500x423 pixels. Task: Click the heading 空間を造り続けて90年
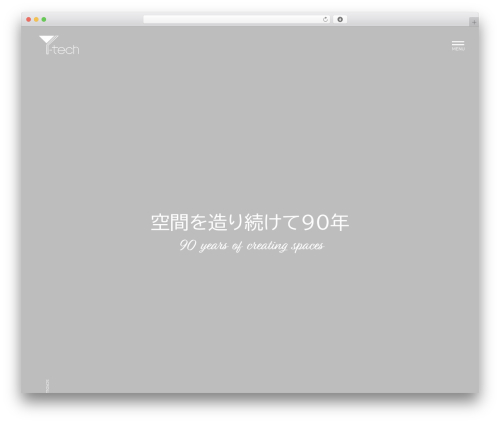[x=250, y=222]
